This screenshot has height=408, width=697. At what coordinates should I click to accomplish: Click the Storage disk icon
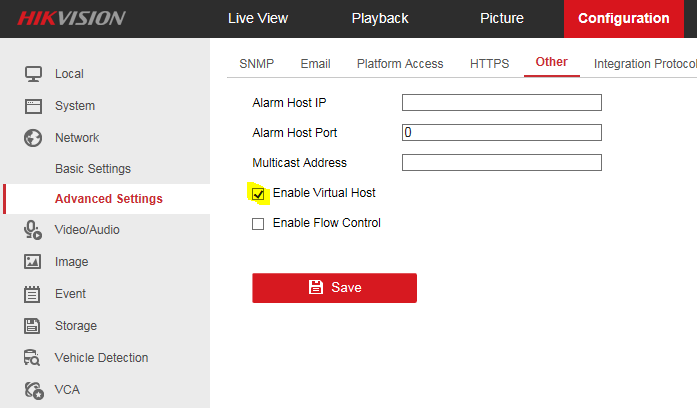click(x=33, y=325)
